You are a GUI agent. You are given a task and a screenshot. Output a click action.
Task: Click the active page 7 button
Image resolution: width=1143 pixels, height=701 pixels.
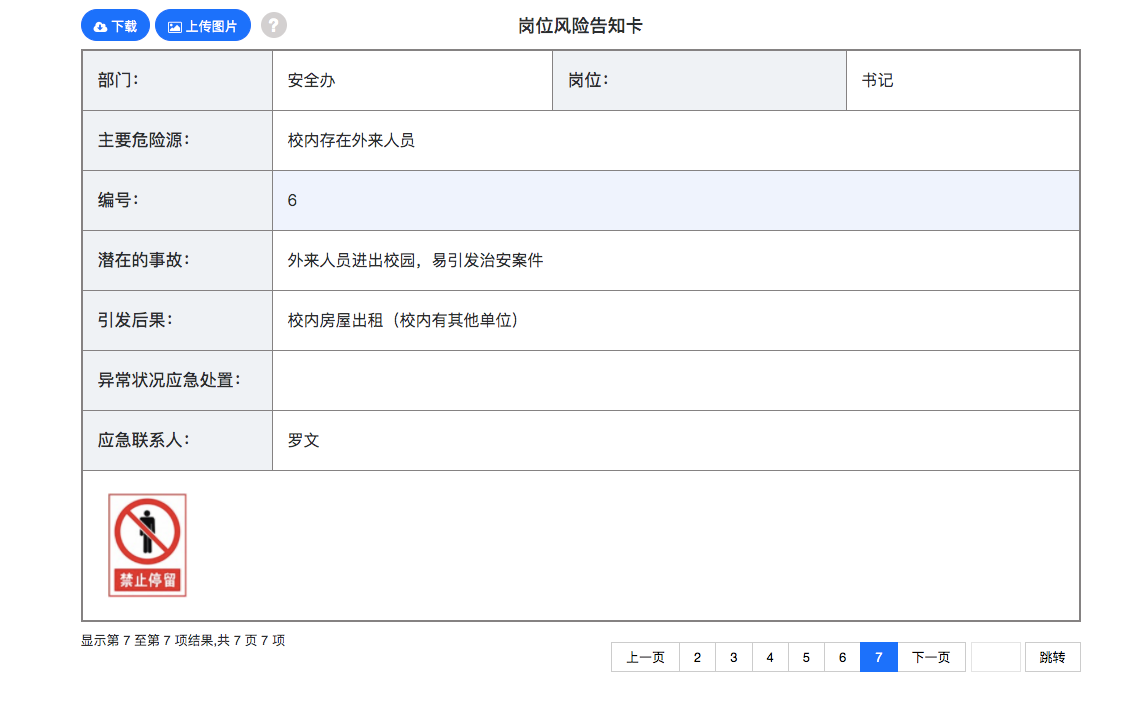[x=878, y=657]
